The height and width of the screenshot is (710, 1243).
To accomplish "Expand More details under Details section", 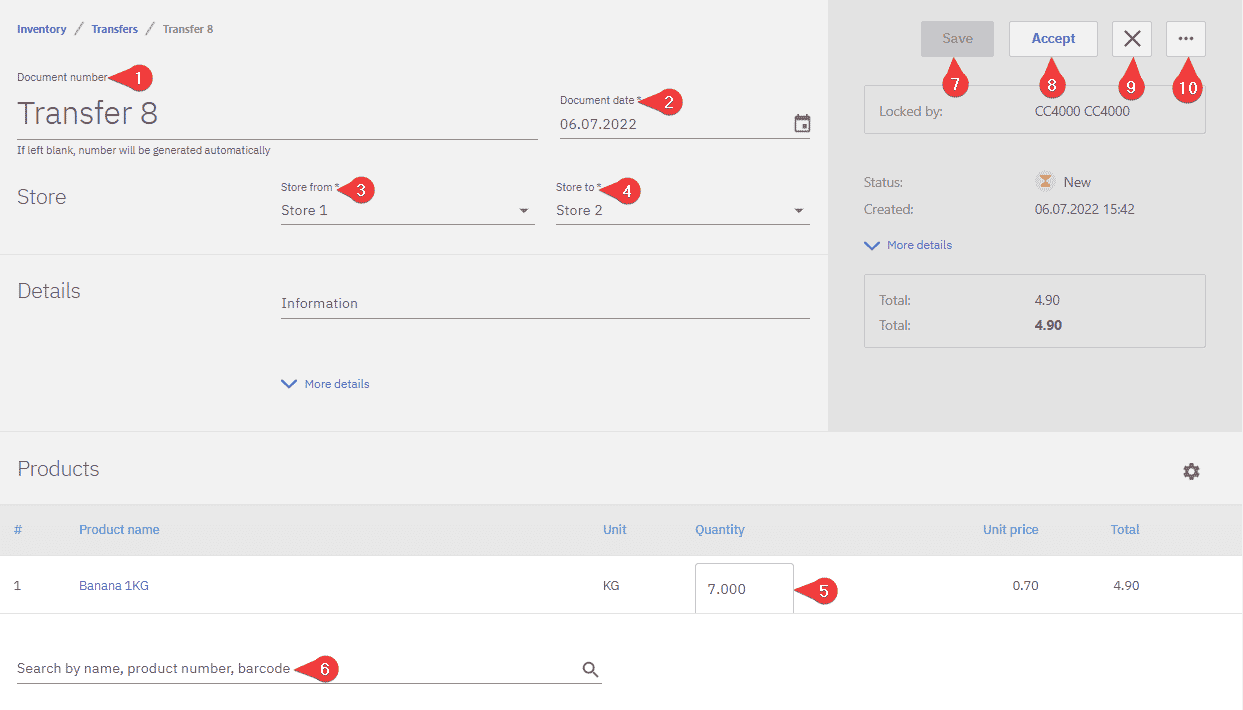I will click(x=326, y=384).
